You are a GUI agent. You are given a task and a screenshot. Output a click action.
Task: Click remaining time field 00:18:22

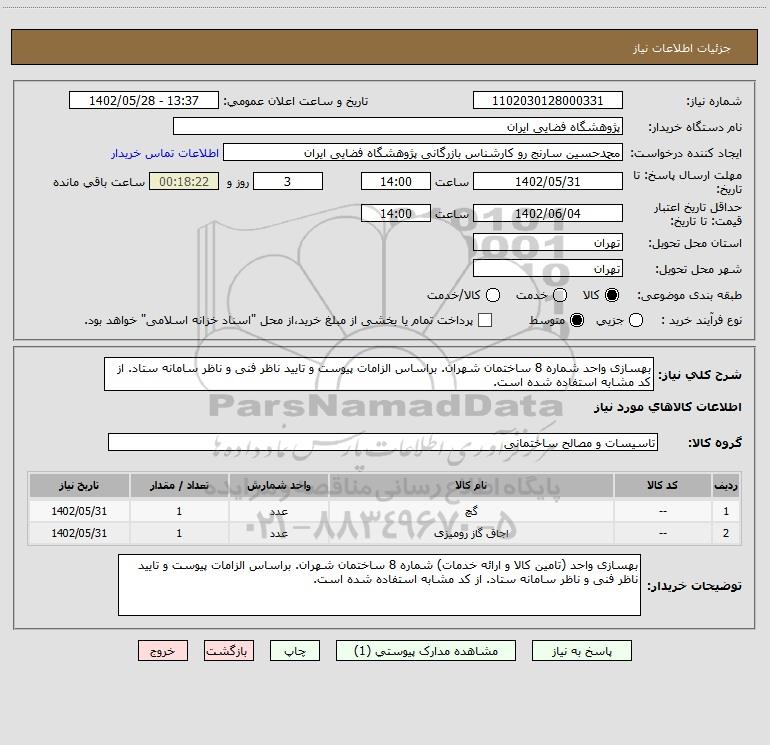tap(184, 181)
